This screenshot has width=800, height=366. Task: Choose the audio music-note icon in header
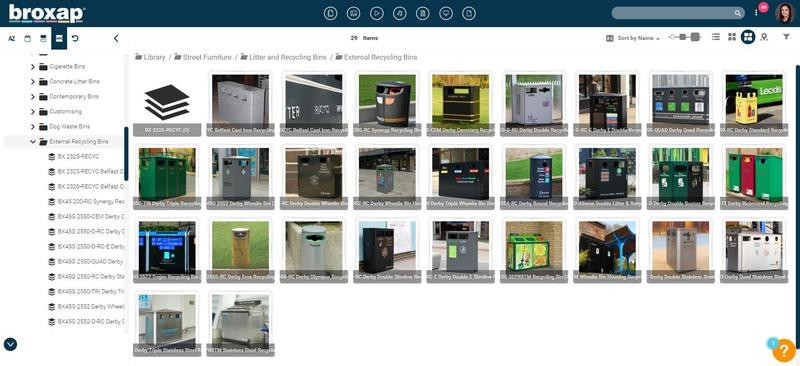pos(399,13)
